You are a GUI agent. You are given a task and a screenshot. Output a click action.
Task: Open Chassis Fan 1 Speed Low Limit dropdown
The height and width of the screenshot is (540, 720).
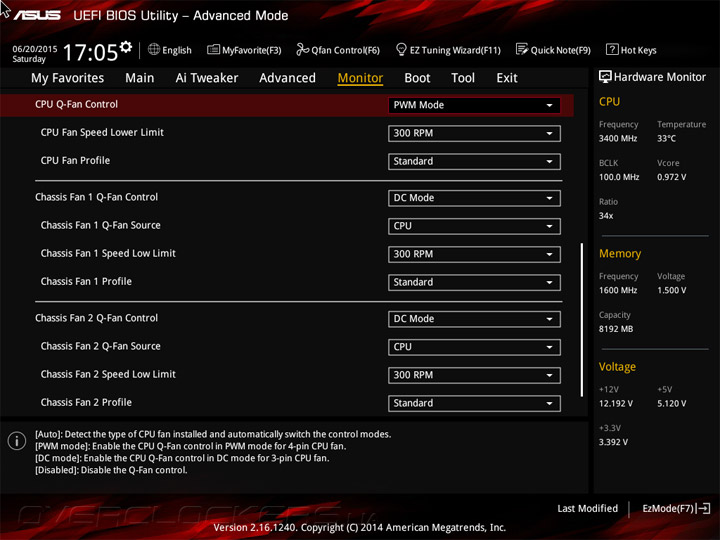(x=474, y=254)
